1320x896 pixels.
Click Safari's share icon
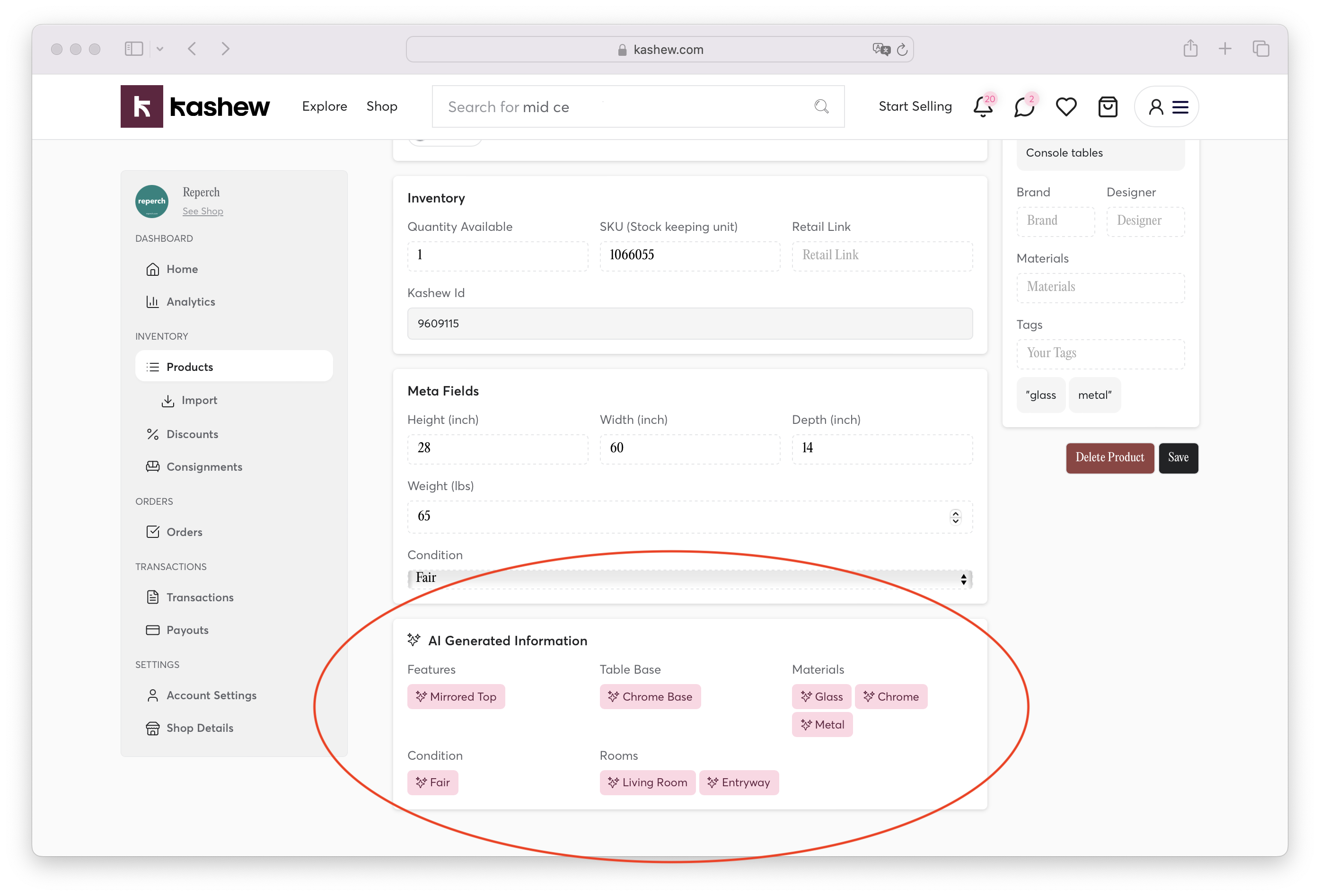click(x=1190, y=49)
